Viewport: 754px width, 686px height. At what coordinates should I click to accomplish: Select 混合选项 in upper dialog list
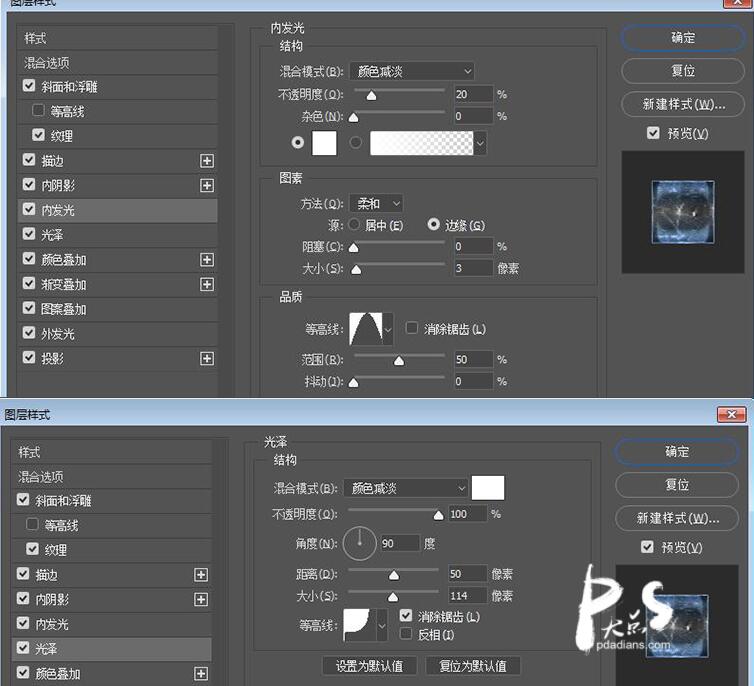pyautogui.click(x=118, y=63)
